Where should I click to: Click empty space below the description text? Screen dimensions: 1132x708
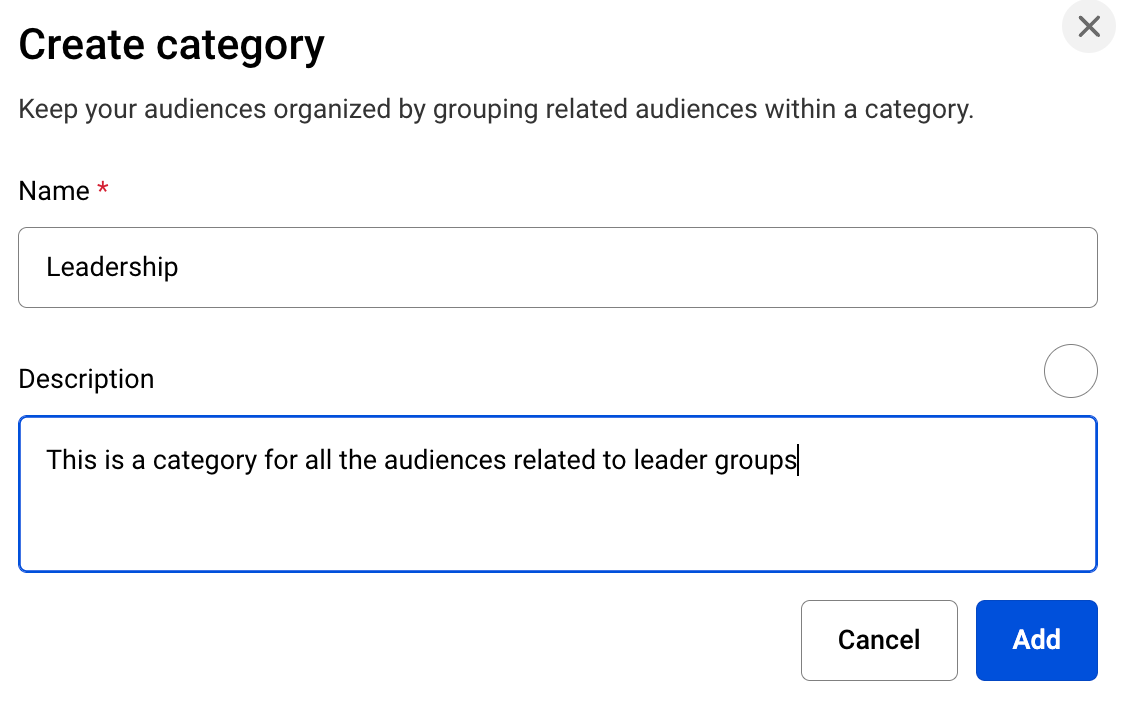pyautogui.click(x=557, y=530)
